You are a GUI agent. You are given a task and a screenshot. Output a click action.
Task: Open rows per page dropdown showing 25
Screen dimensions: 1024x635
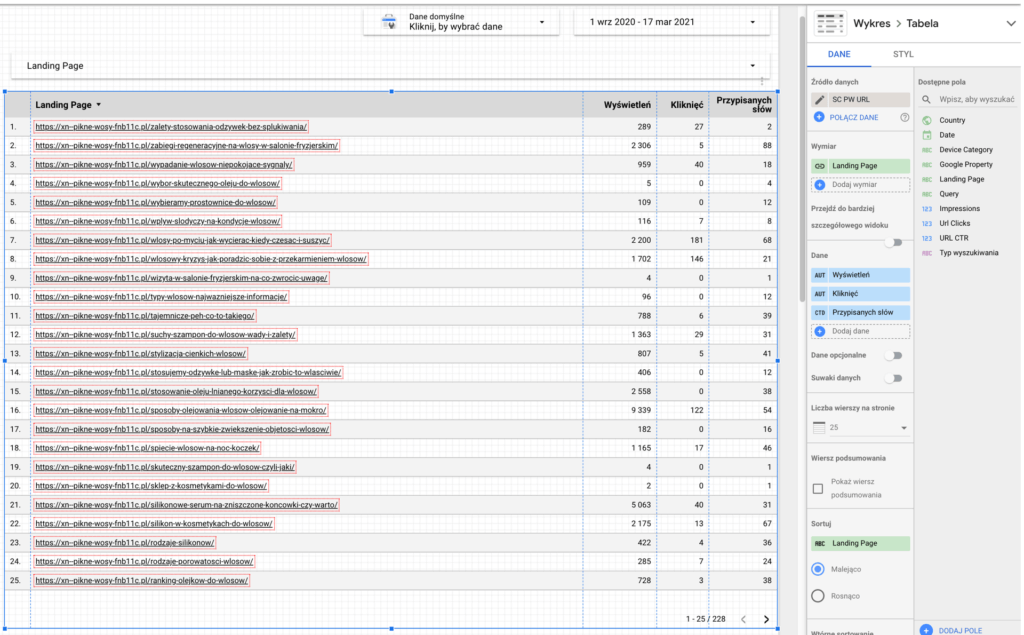point(860,428)
